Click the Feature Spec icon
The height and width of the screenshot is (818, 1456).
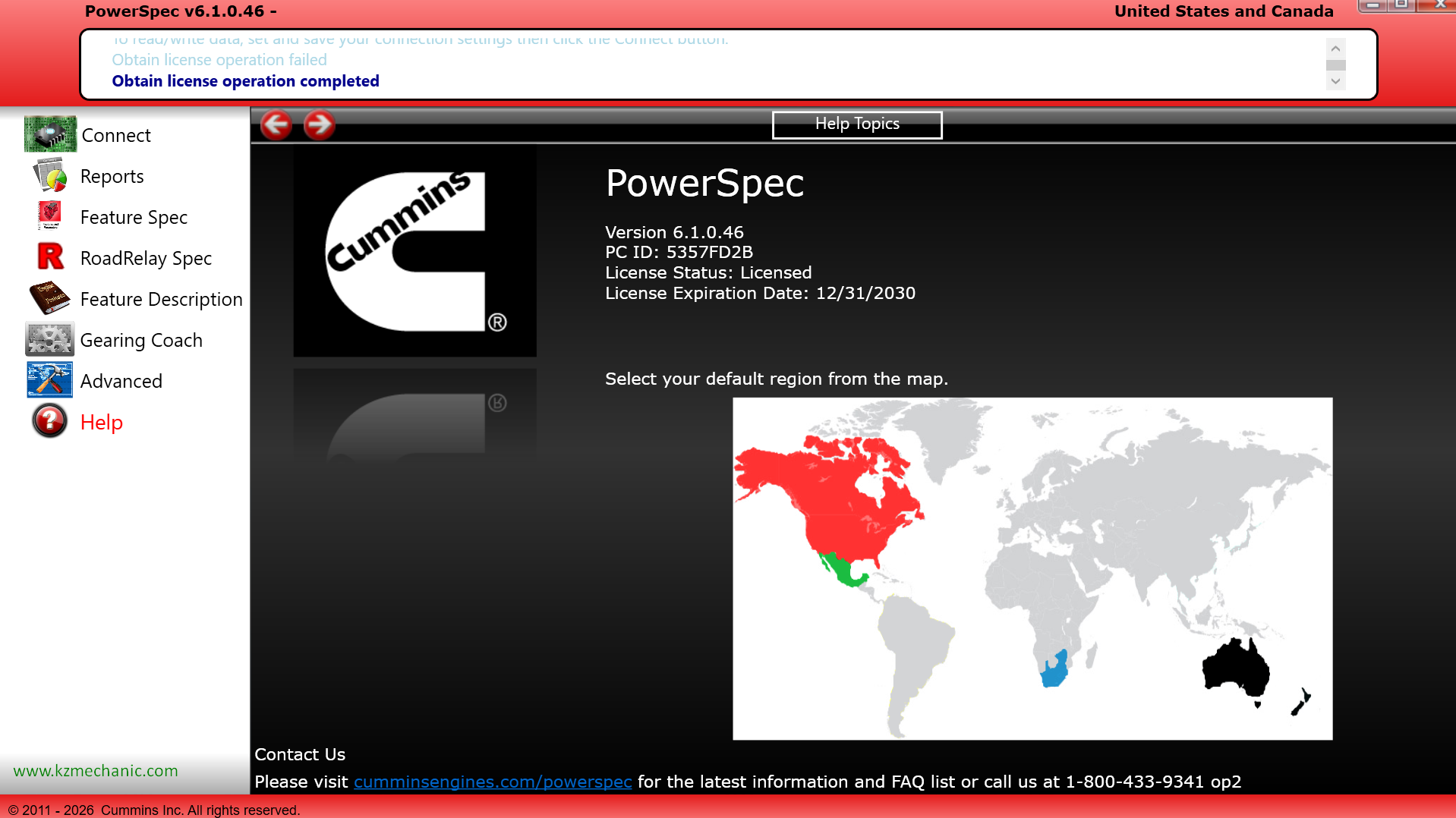point(50,216)
